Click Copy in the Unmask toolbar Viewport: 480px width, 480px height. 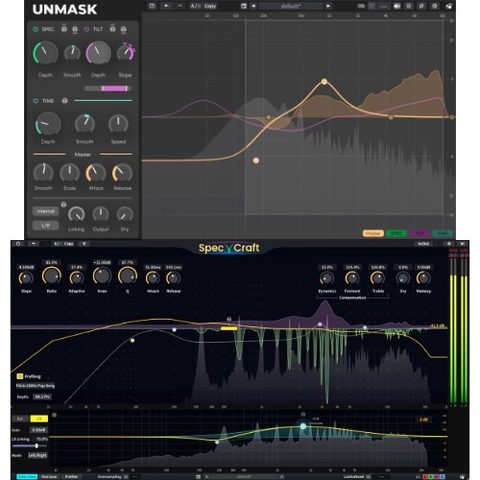210,6
